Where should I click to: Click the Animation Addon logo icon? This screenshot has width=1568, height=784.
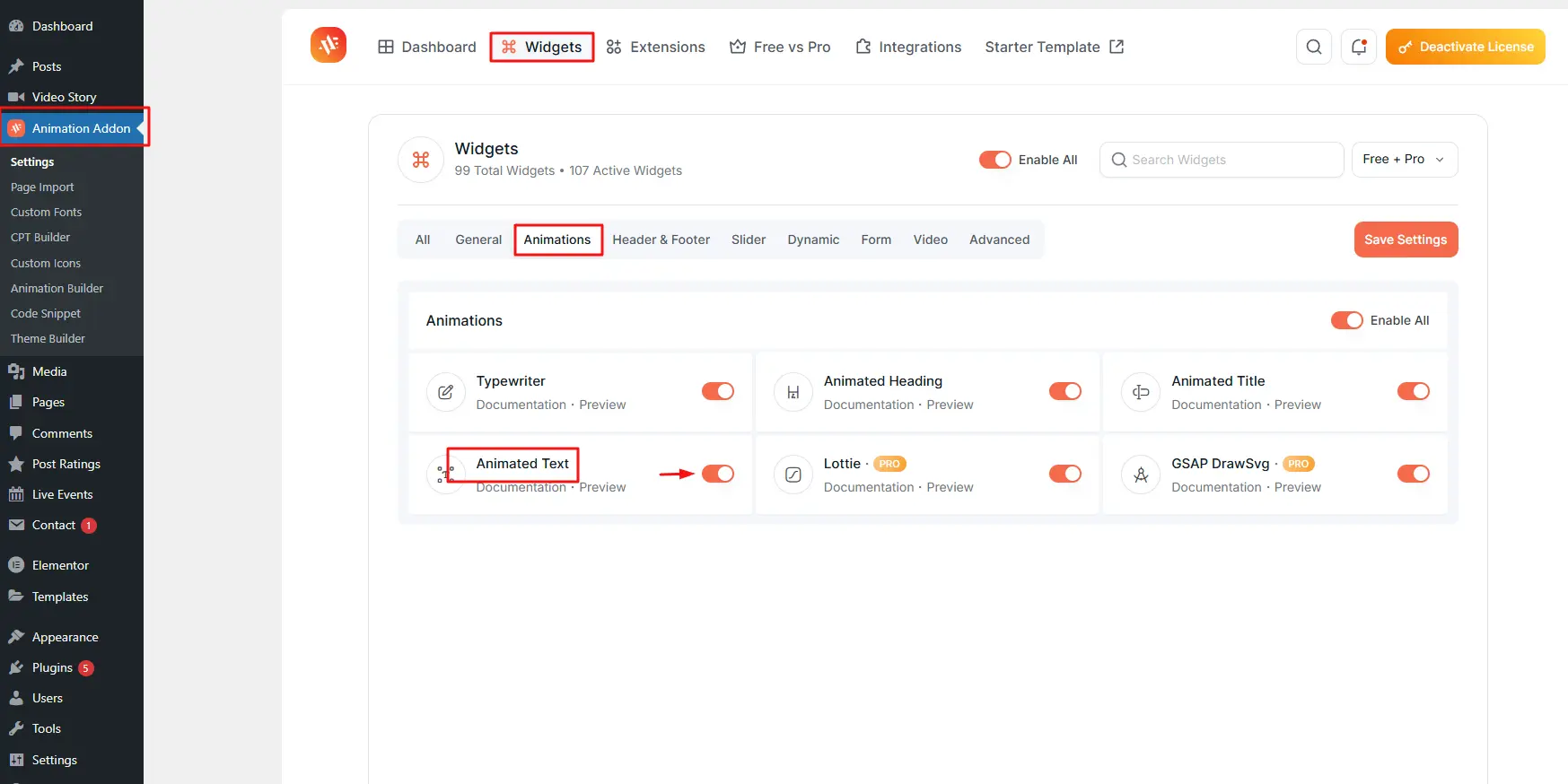coord(328,45)
